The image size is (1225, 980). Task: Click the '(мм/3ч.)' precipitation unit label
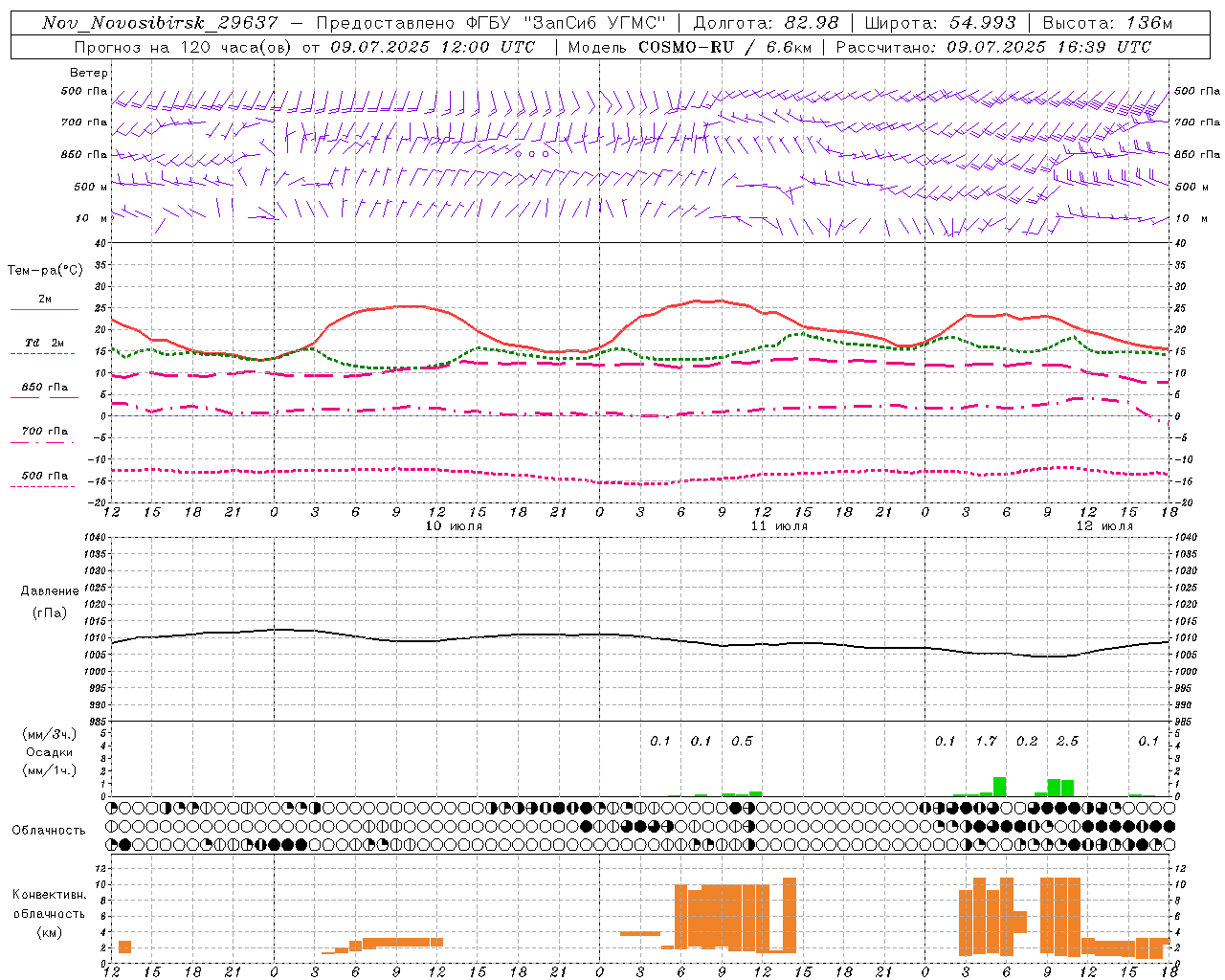(x=50, y=734)
